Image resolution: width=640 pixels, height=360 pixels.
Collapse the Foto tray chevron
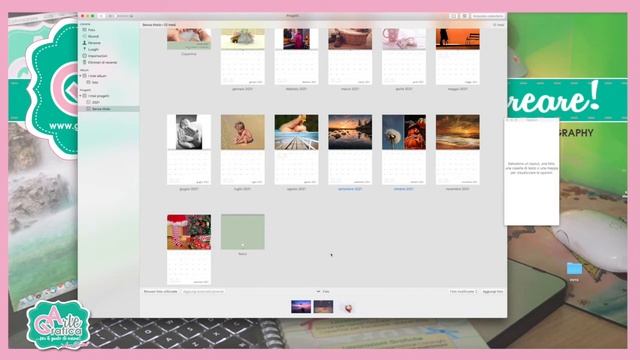pos(318,291)
